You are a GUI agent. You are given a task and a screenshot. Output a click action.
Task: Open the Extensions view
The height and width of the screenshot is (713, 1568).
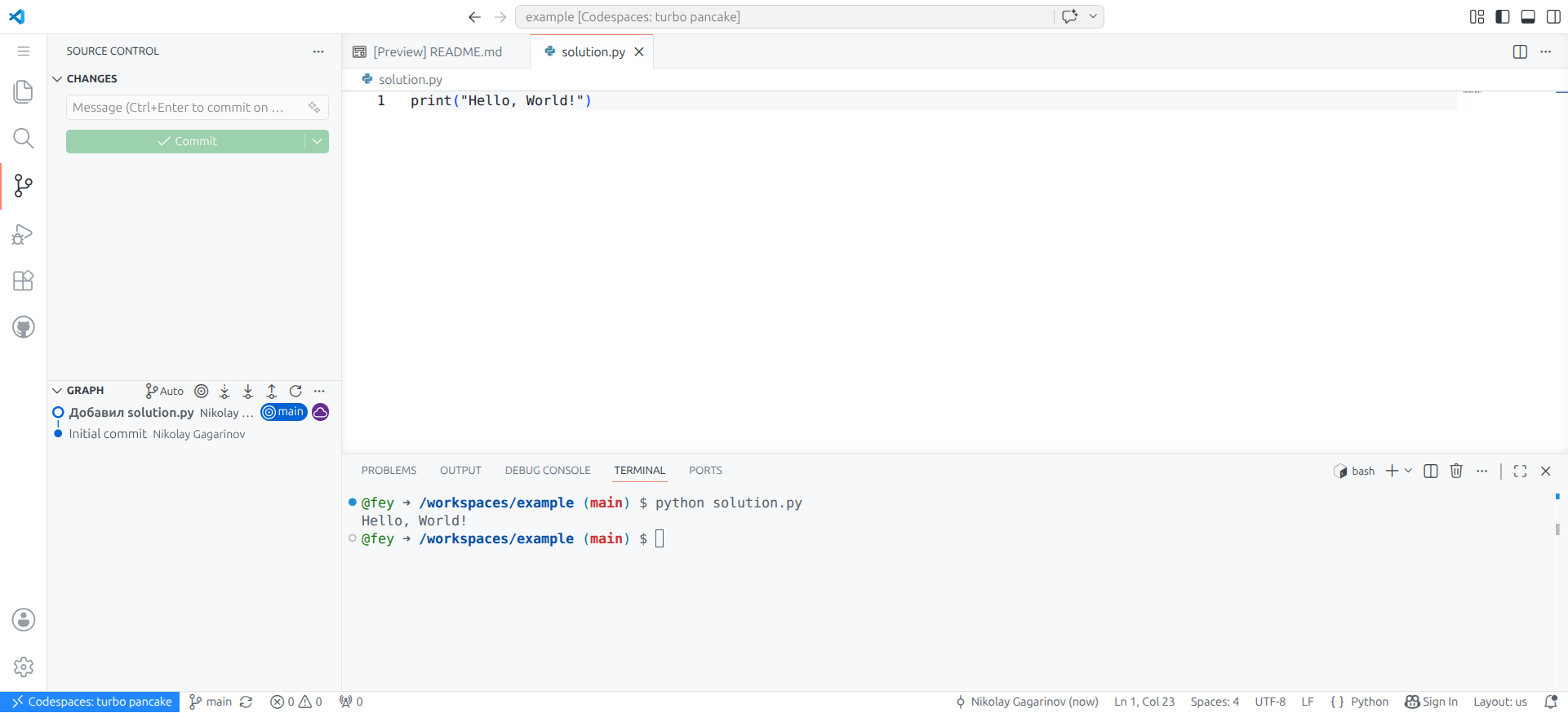[x=24, y=281]
